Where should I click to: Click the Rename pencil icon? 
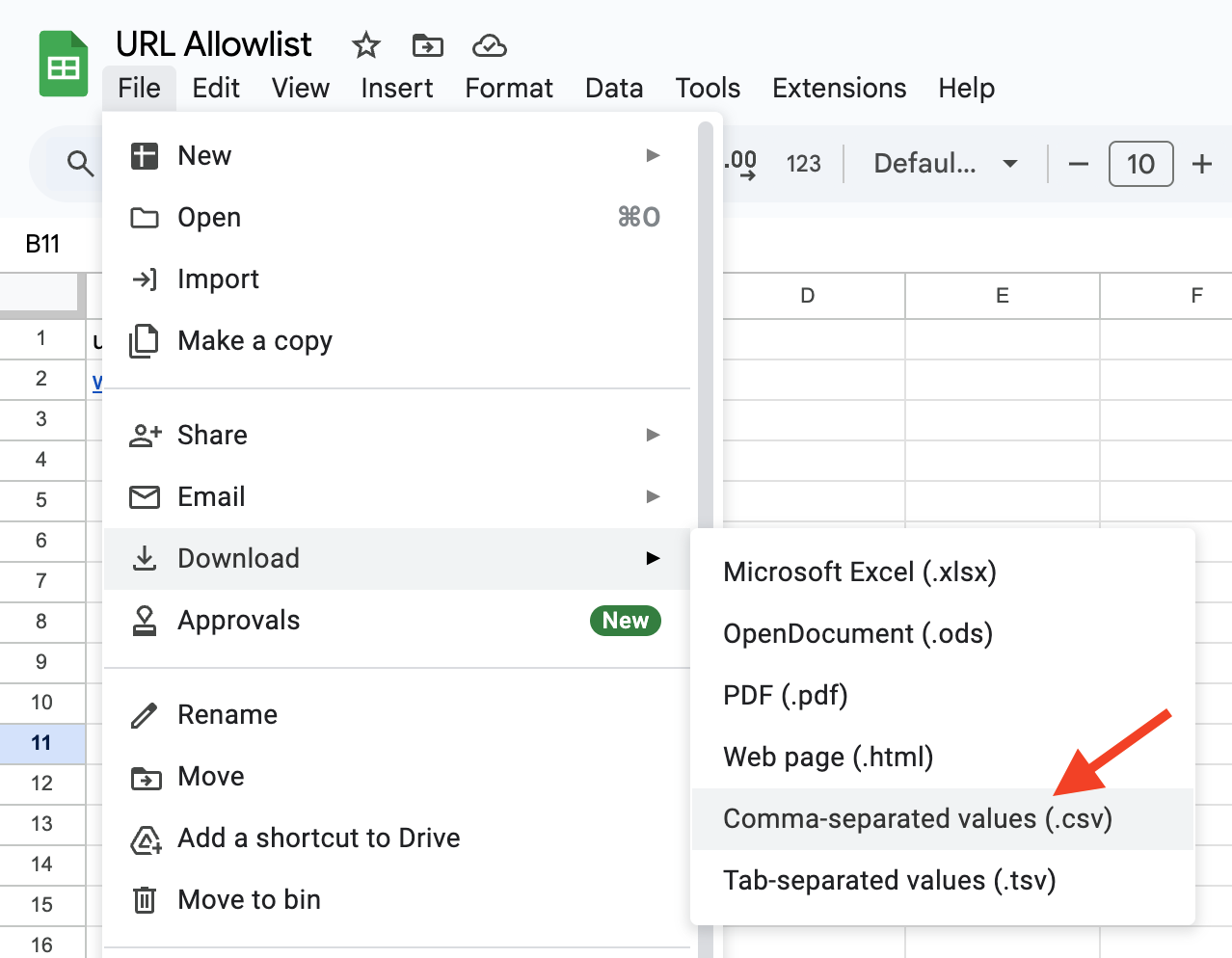tap(144, 715)
